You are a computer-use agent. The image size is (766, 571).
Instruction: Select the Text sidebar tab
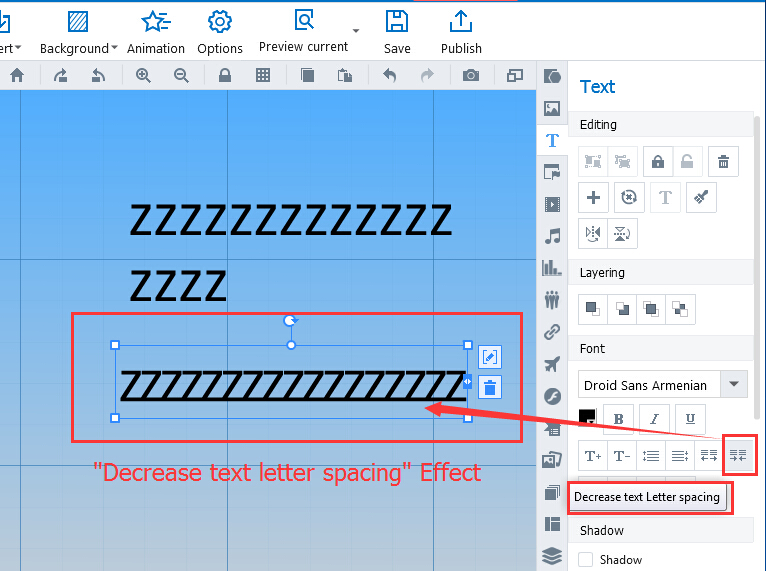552,141
